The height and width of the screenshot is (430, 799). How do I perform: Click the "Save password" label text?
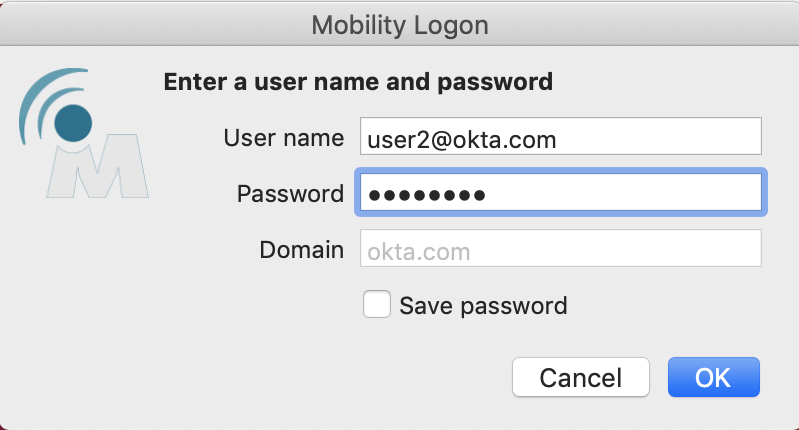pos(483,306)
